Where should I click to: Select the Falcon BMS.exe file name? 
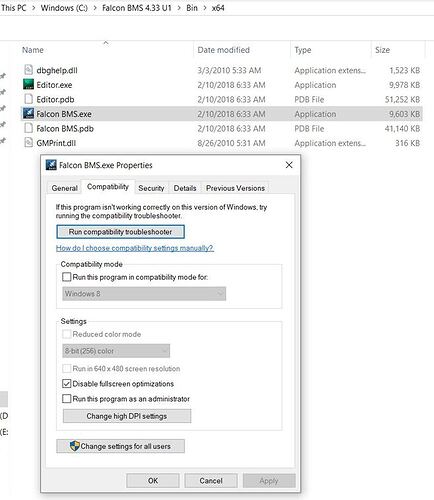tap(64, 114)
